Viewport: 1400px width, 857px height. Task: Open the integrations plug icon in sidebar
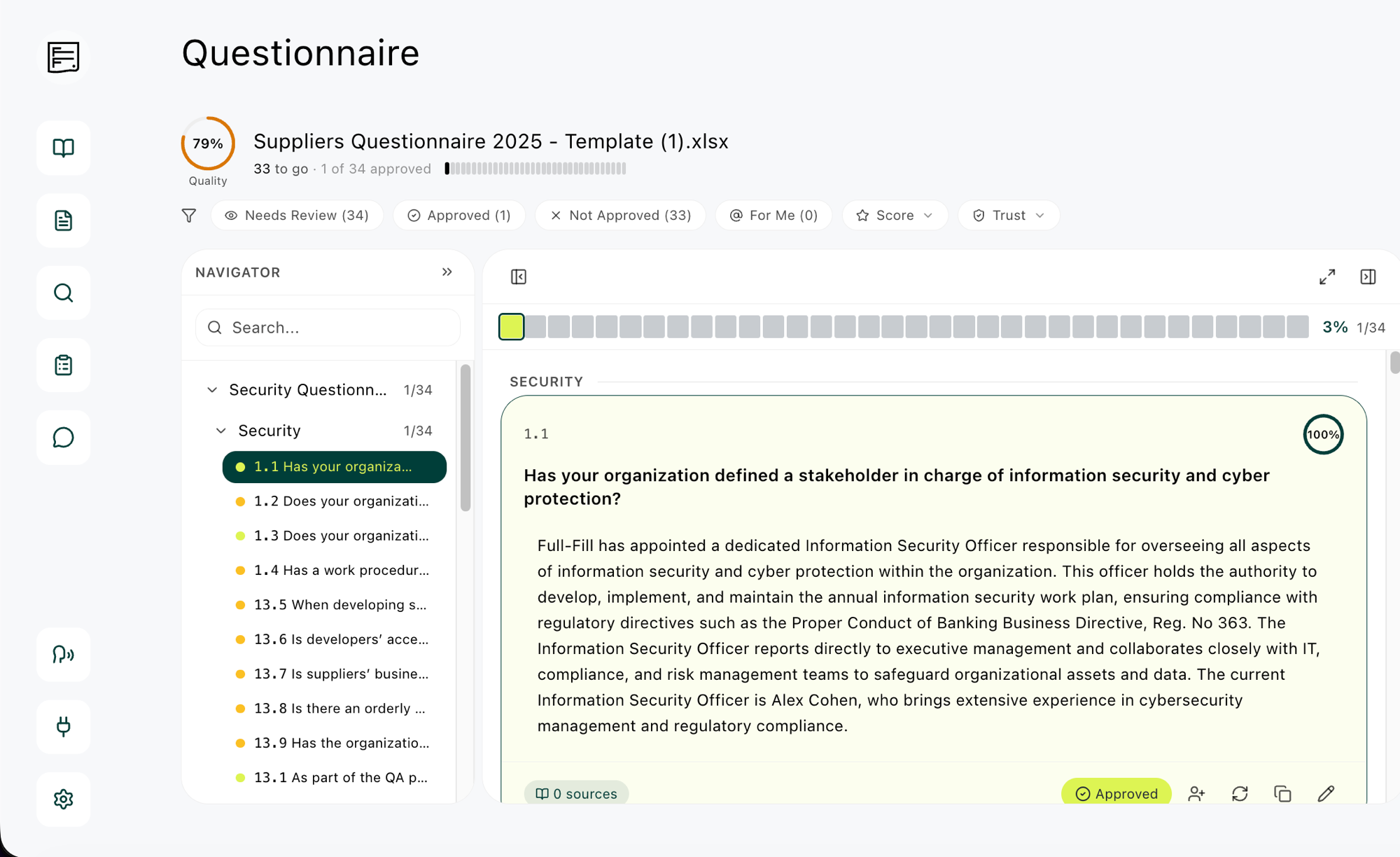click(63, 727)
